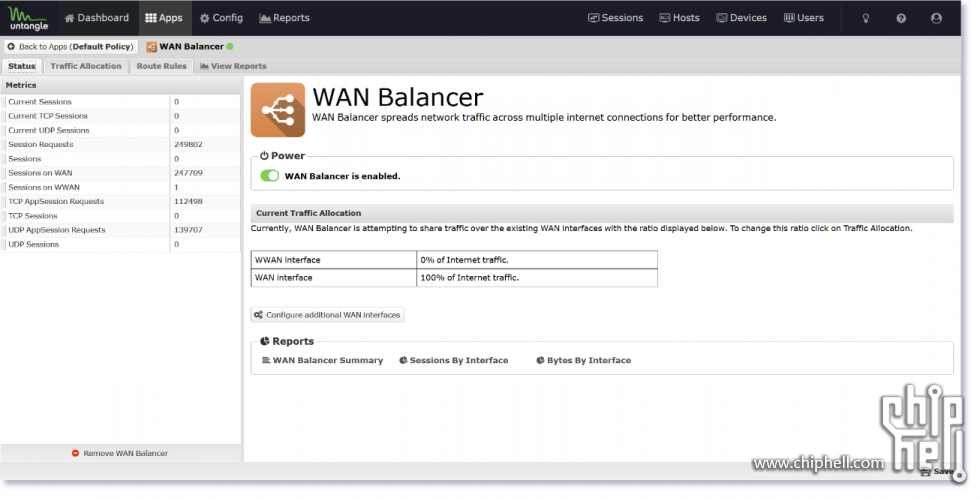The width and height of the screenshot is (980, 498).
Task: Open the account profile icon
Action: coord(936,18)
